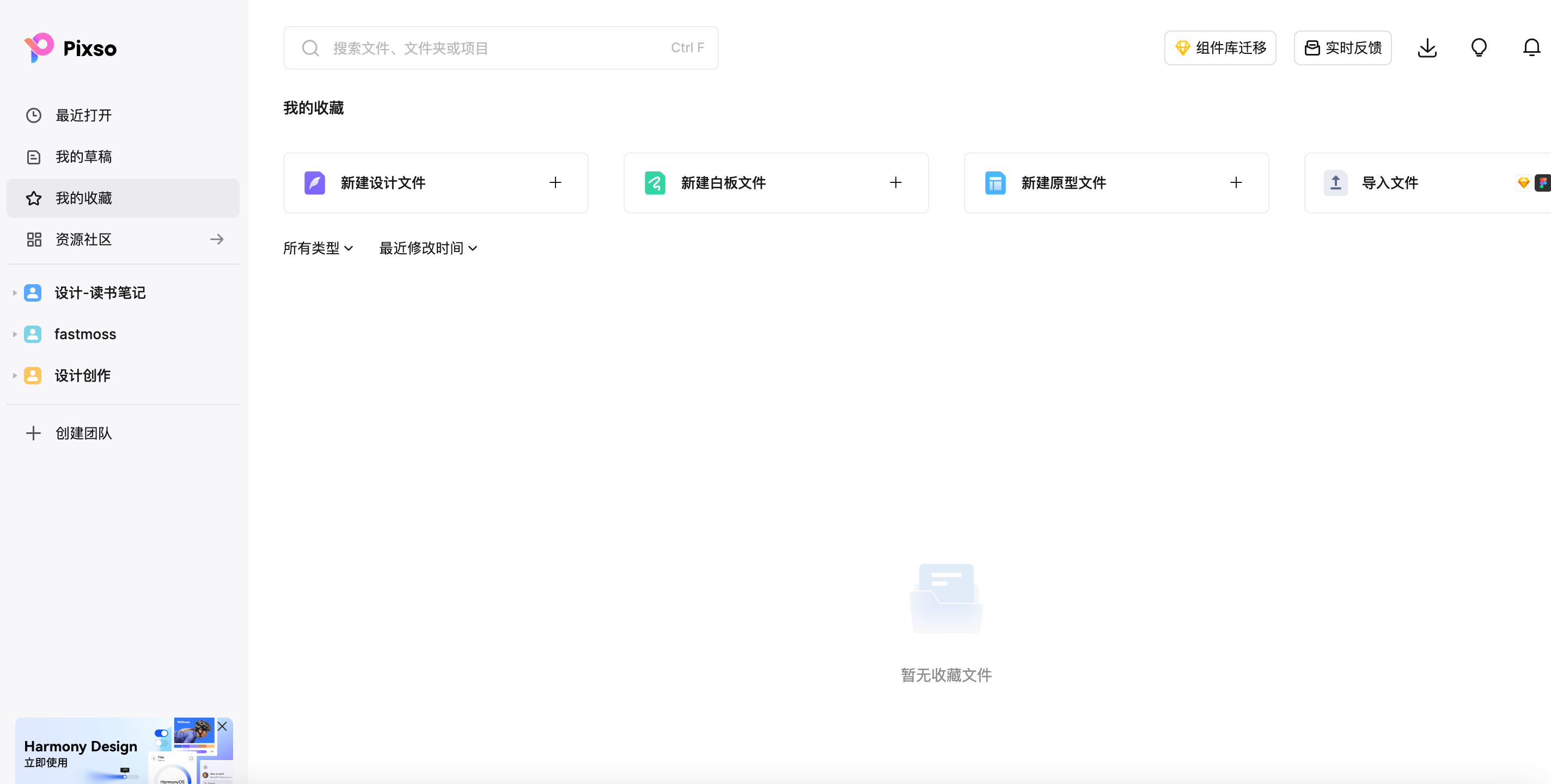Click the 导入文件 upload icon

[1335, 182]
